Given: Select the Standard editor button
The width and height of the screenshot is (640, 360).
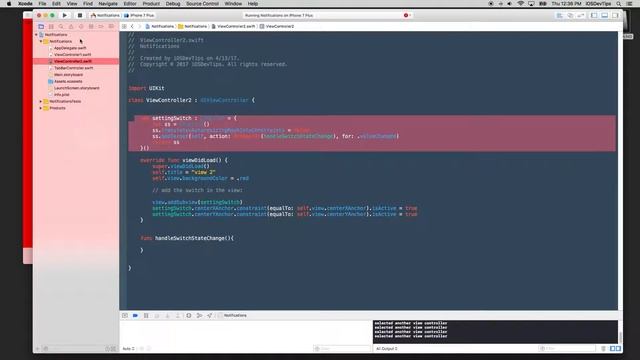Looking at the screenshot, I should click(x=560, y=16).
